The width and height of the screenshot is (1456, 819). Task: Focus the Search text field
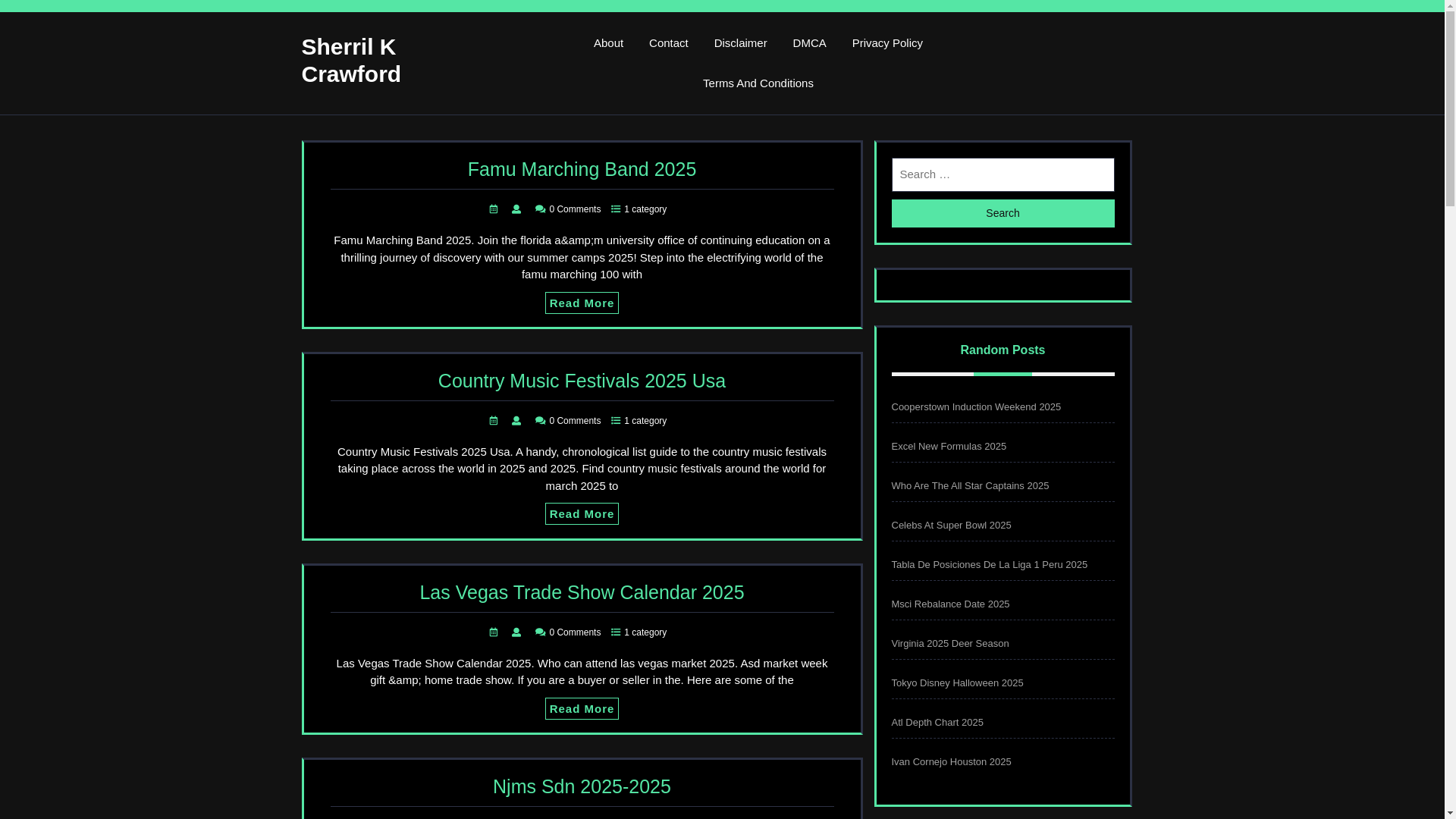1003,174
